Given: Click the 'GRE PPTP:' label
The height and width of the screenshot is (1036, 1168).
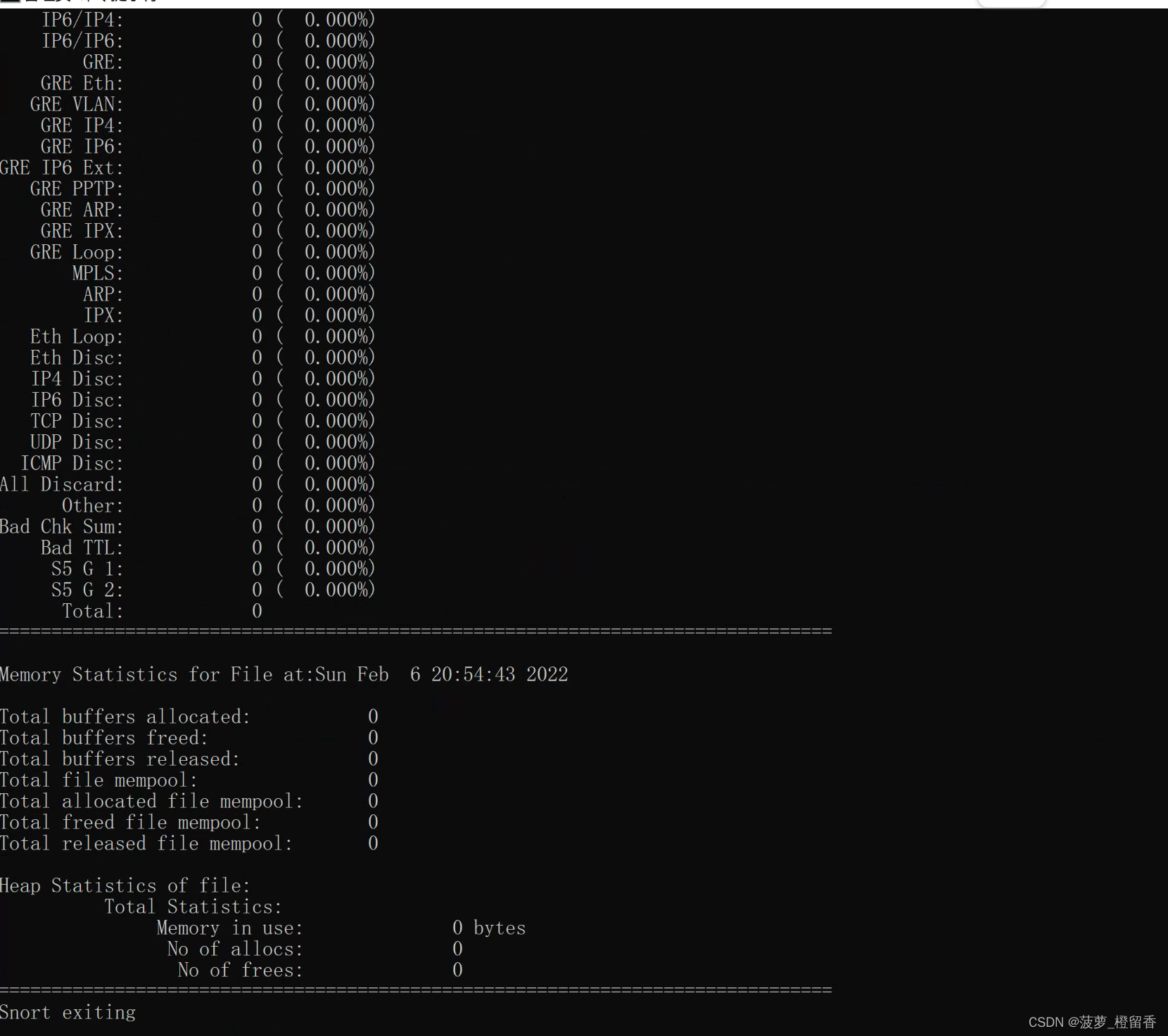Looking at the screenshot, I should click(77, 189).
